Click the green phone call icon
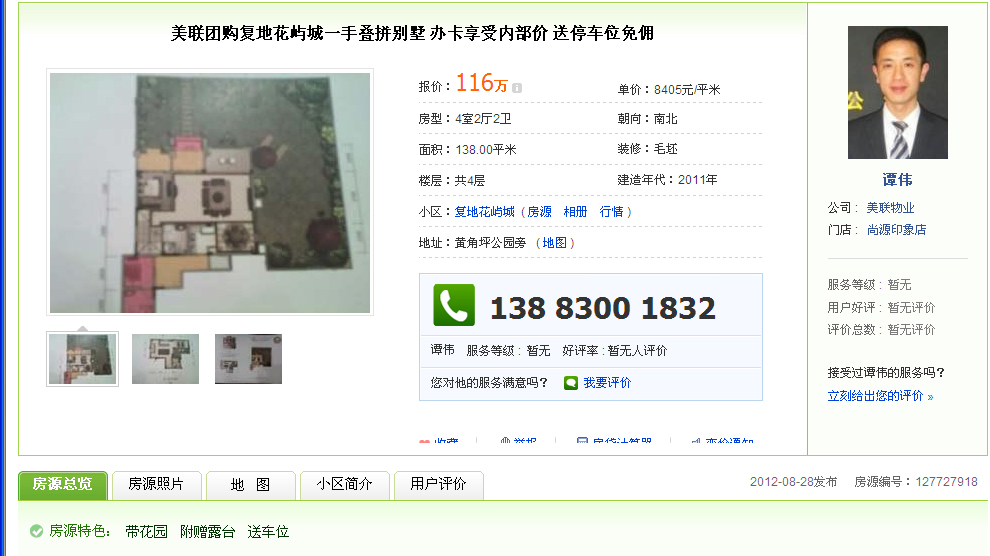 pyautogui.click(x=453, y=305)
